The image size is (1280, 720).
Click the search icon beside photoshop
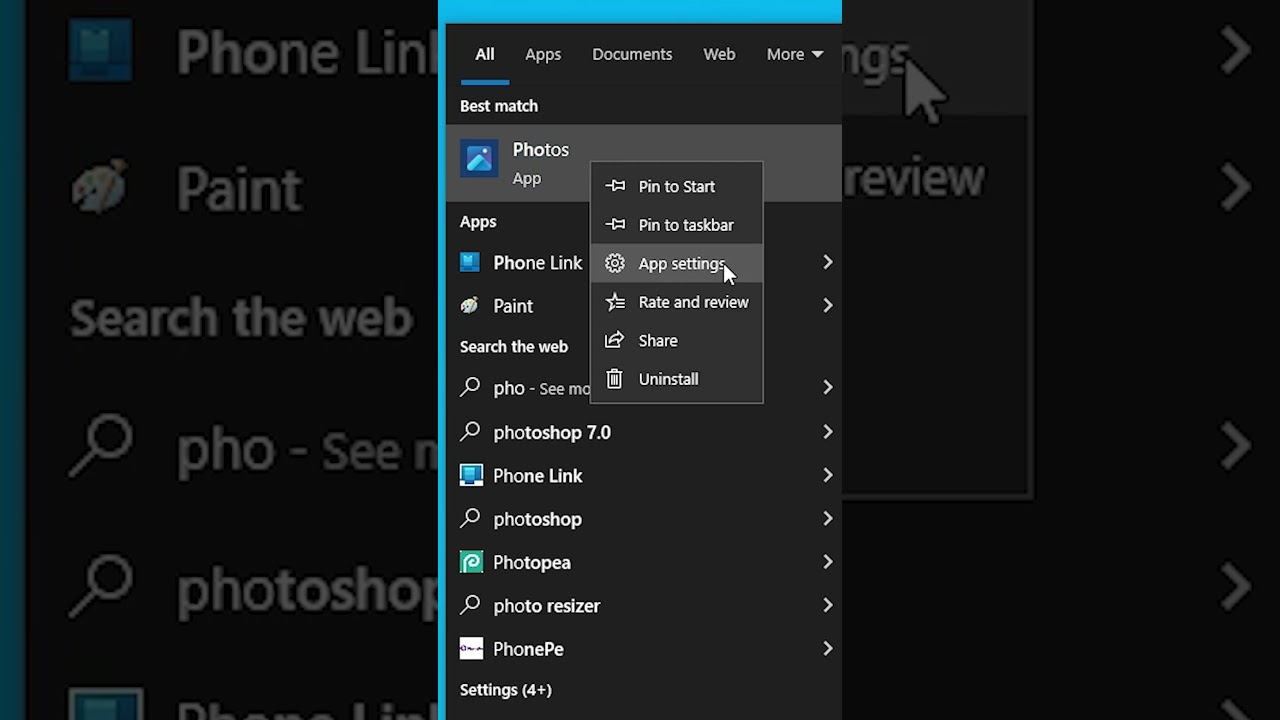pos(470,519)
